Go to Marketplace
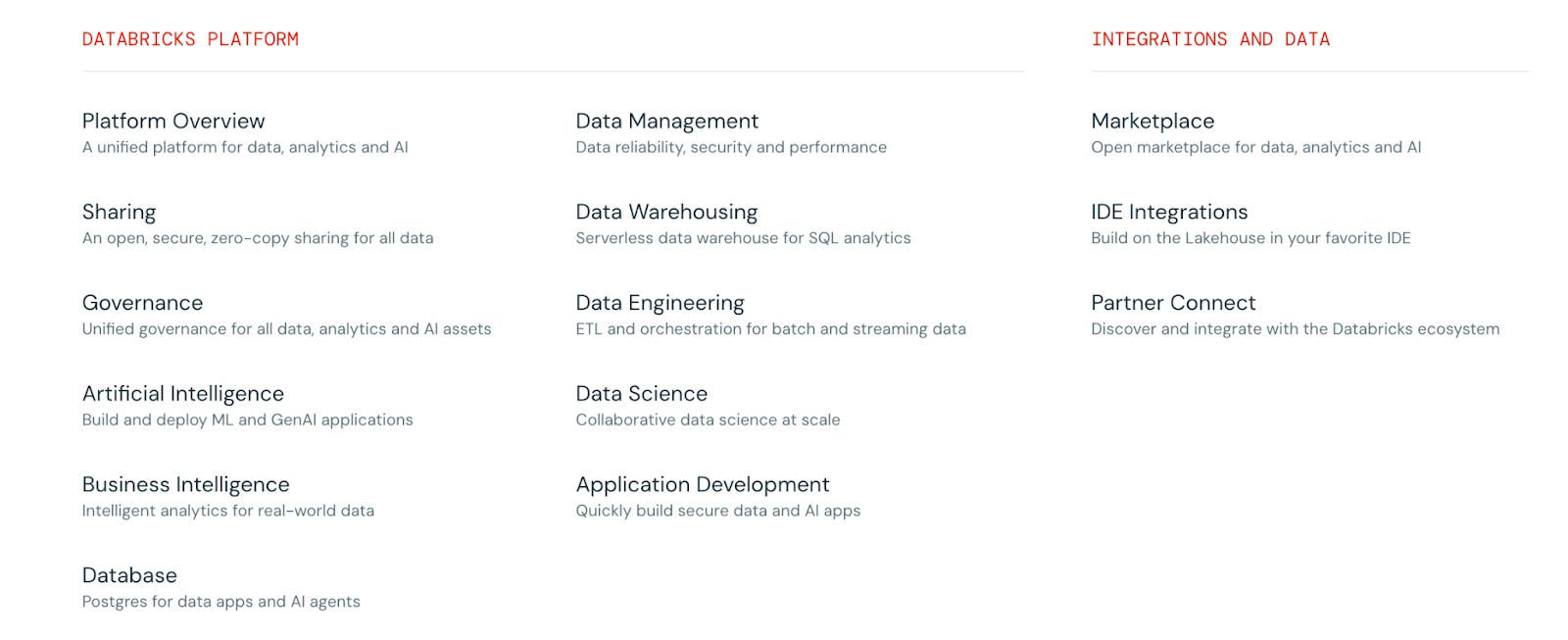This screenshot has height=640, width=1568. [1152, 122]
